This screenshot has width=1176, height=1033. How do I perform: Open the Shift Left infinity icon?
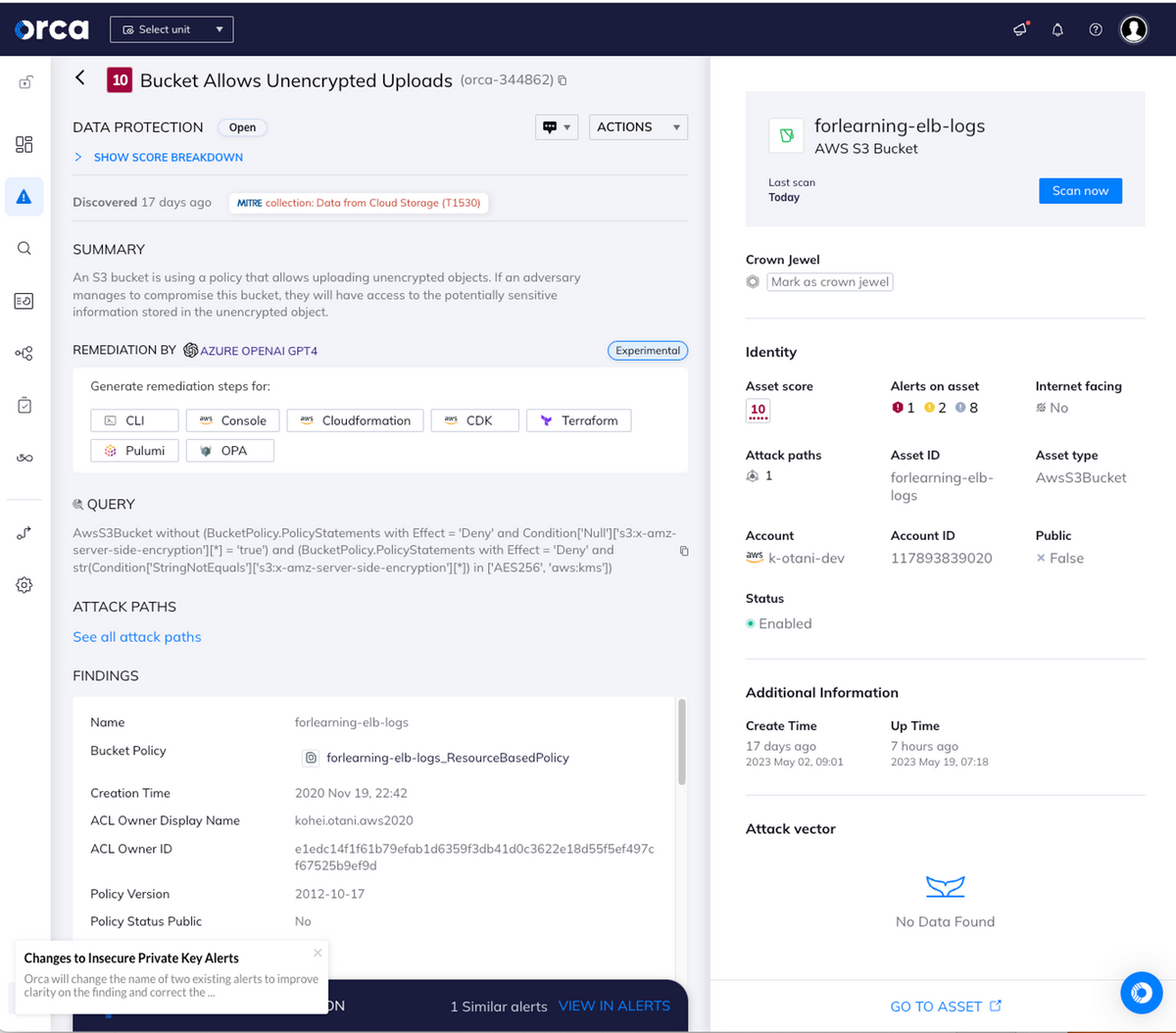pyautogui.click(x=24, y=457)
